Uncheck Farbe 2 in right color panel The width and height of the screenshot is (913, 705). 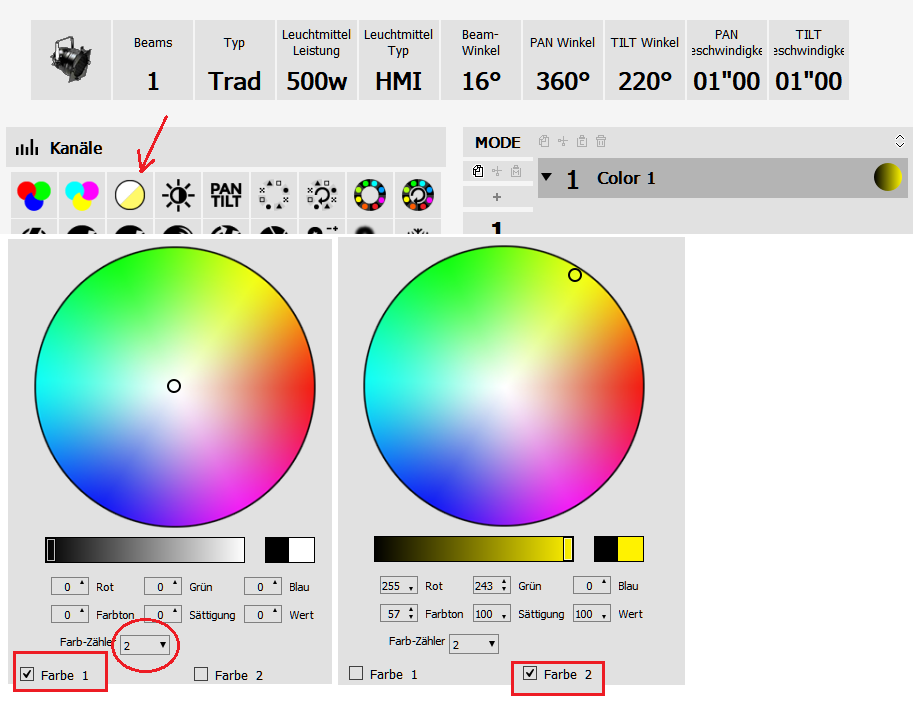(530, 674)
